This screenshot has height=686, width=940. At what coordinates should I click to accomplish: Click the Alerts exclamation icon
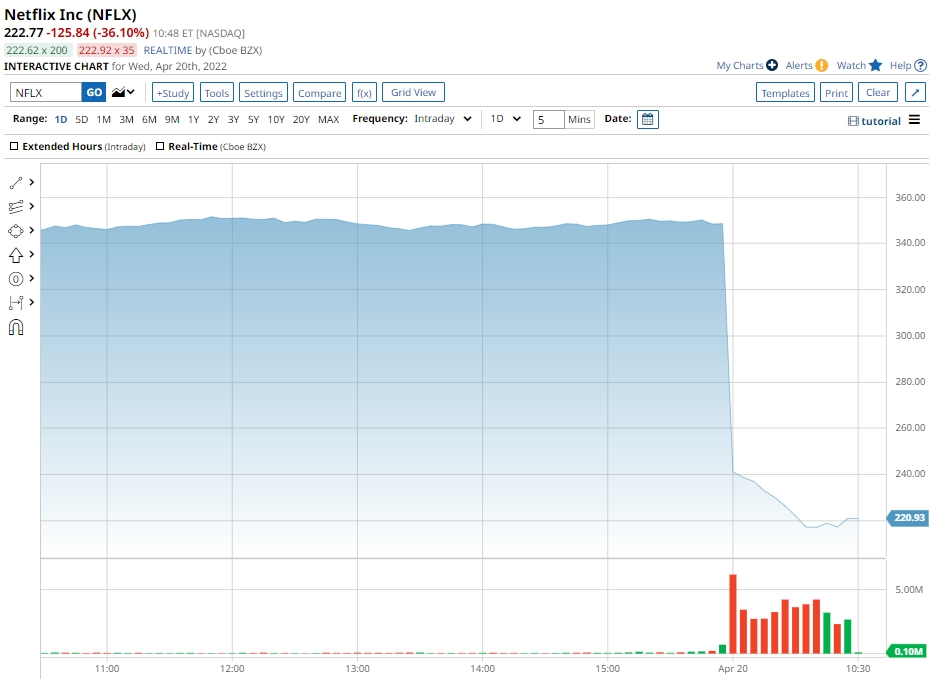point(821,65)
